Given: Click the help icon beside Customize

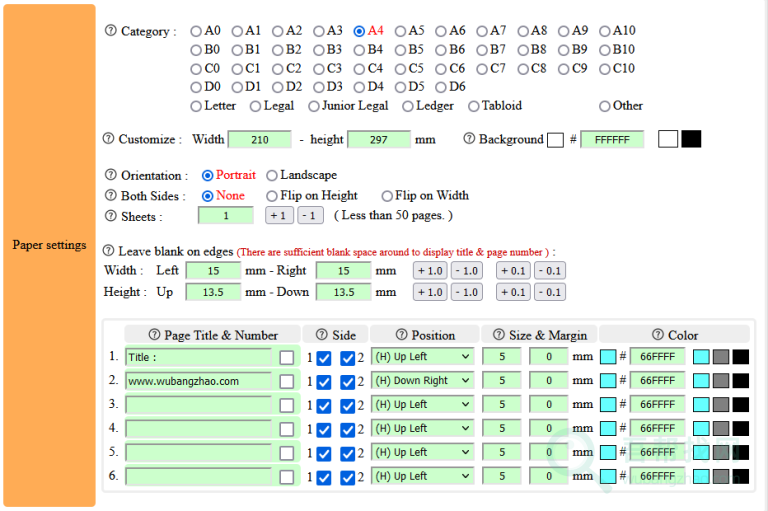Looking at the screenshot, I should tap(109, 140).
